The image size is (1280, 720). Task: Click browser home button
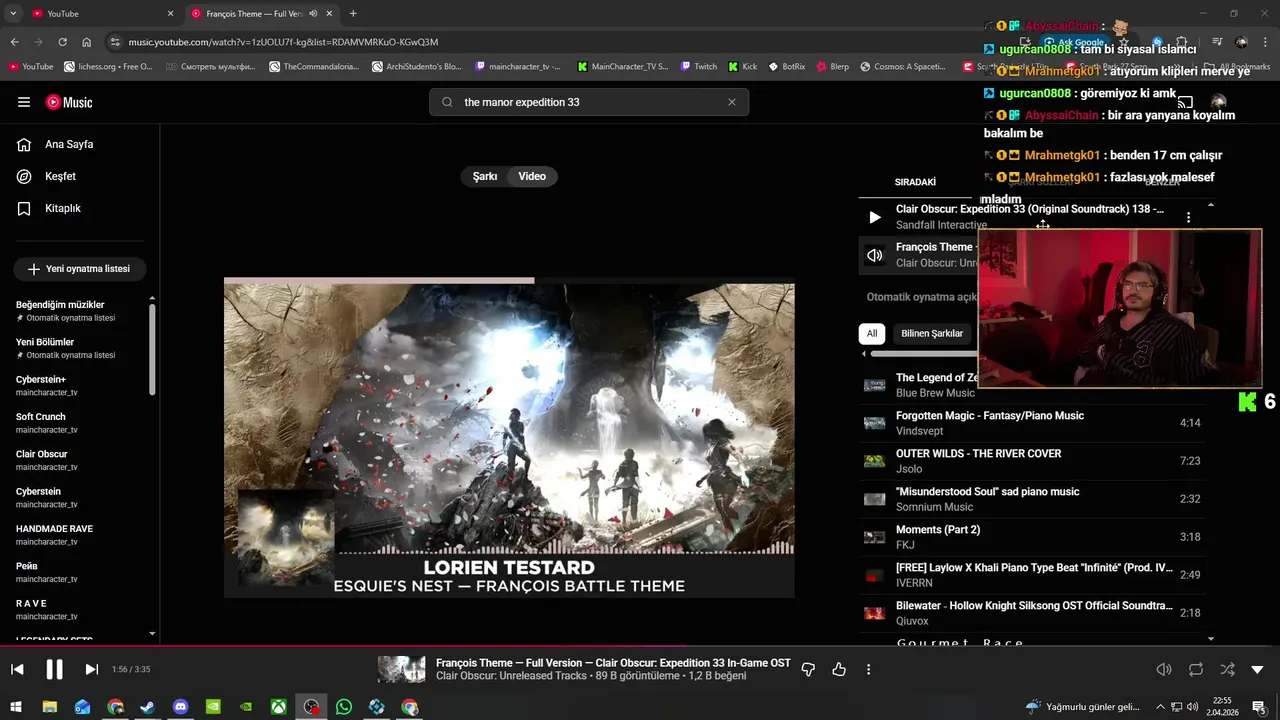click(87, 42)
